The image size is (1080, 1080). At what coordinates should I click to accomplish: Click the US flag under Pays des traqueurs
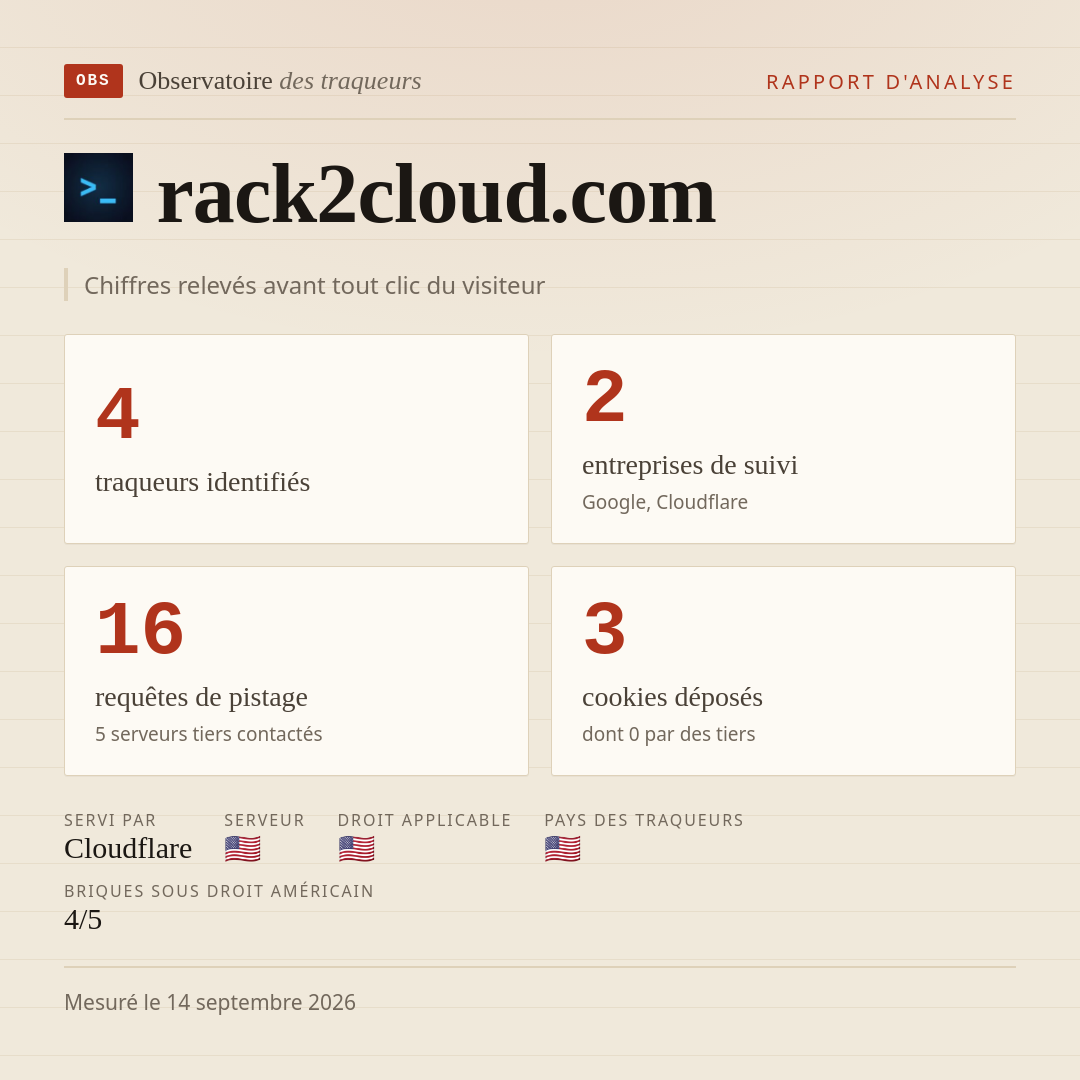point(562,849)
